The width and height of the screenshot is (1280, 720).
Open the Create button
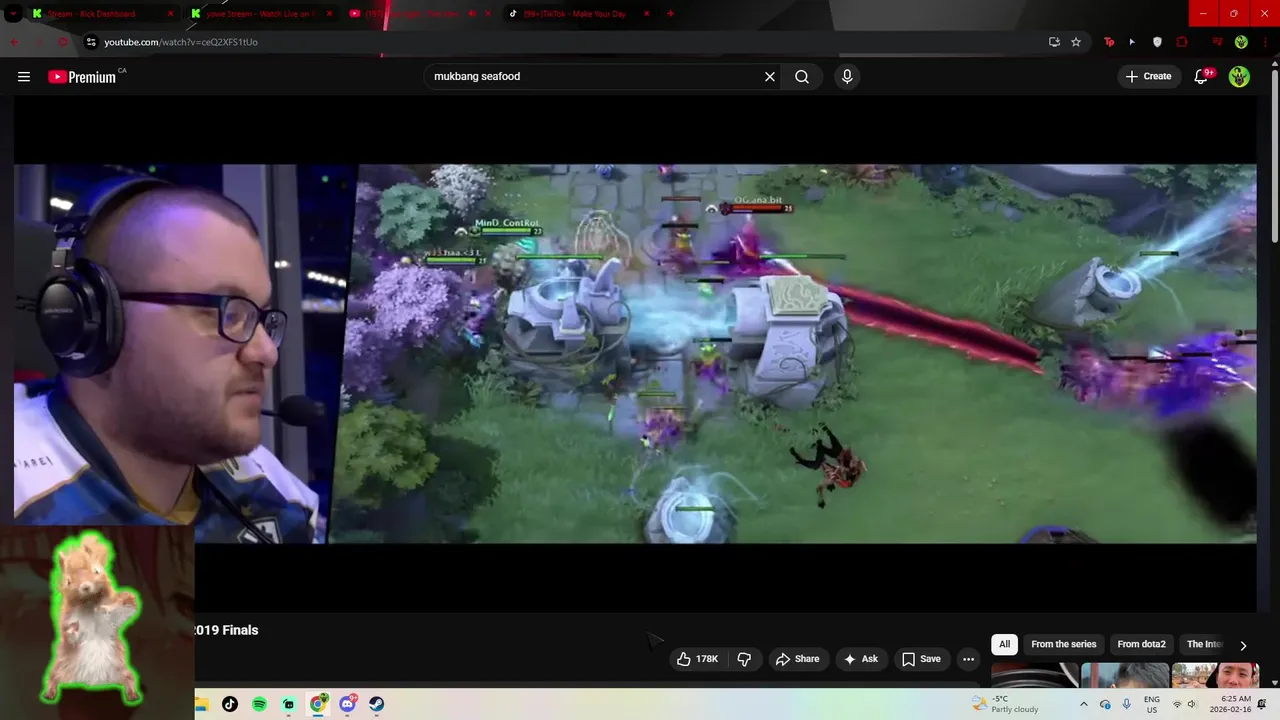1148,76
